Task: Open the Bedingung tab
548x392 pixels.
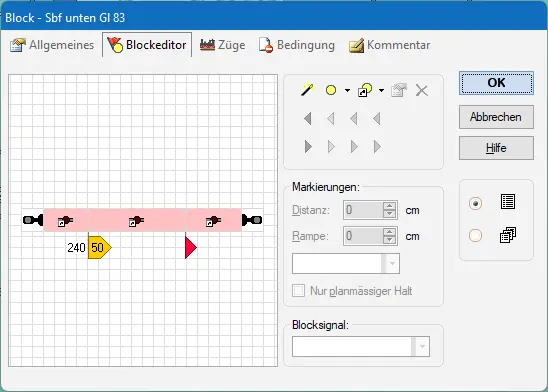Action: coord(296,45)
